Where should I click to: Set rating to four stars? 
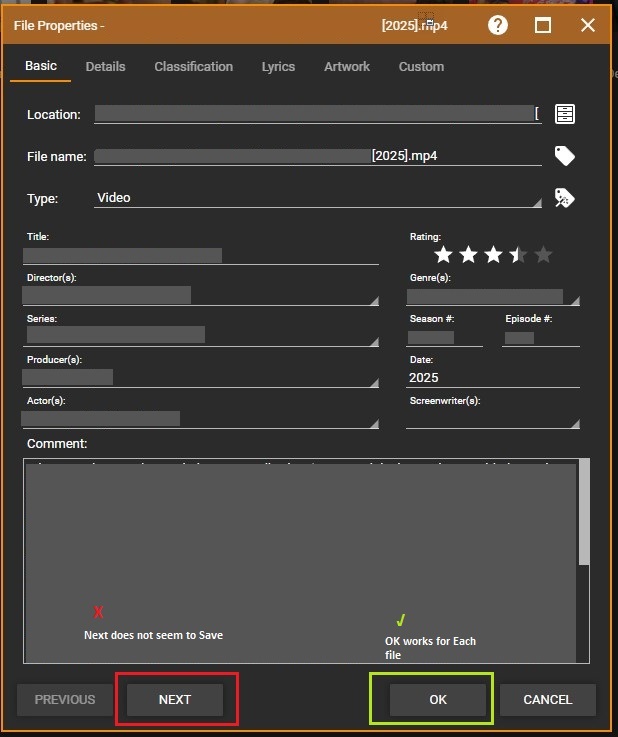tap(518, 255)
